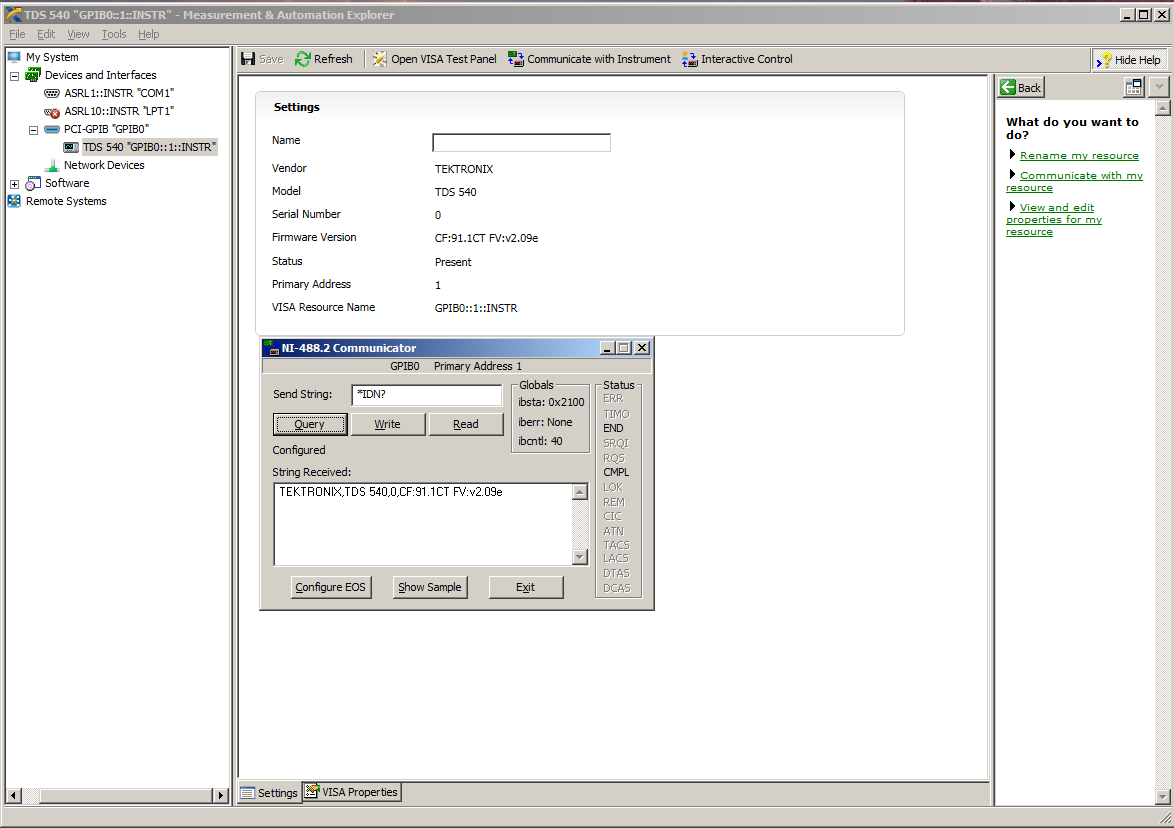This screenshot has height=828, width=1174.
Task: Minimize the NI-488.2 Communicator window
Action: coord(608,348)
